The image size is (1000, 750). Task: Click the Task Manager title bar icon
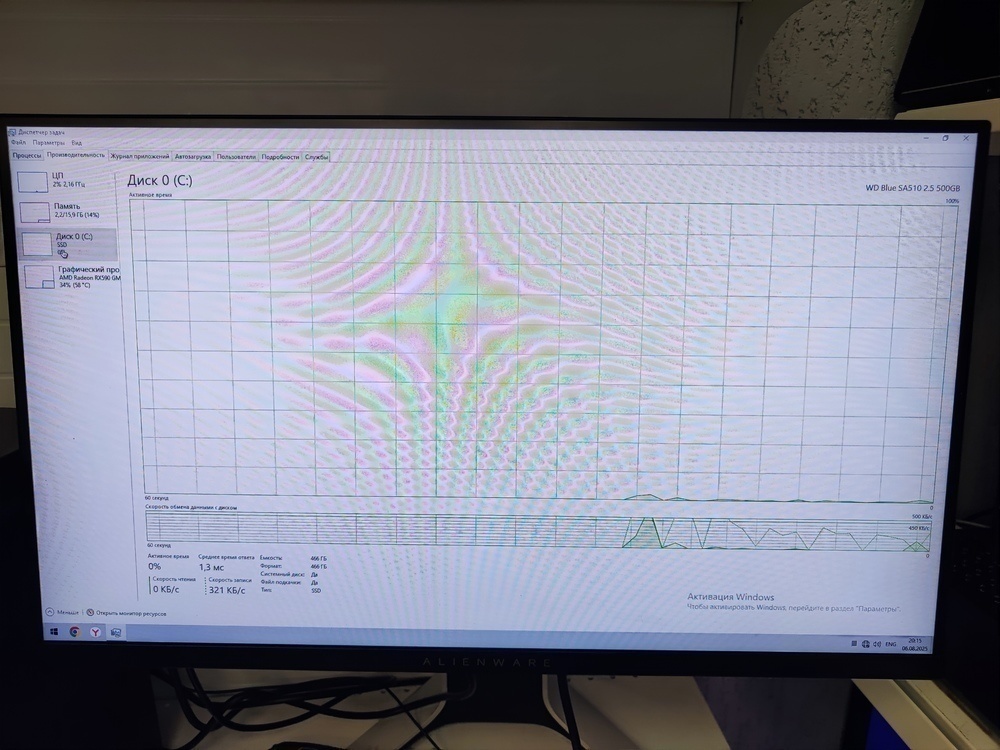click(11, 132)
